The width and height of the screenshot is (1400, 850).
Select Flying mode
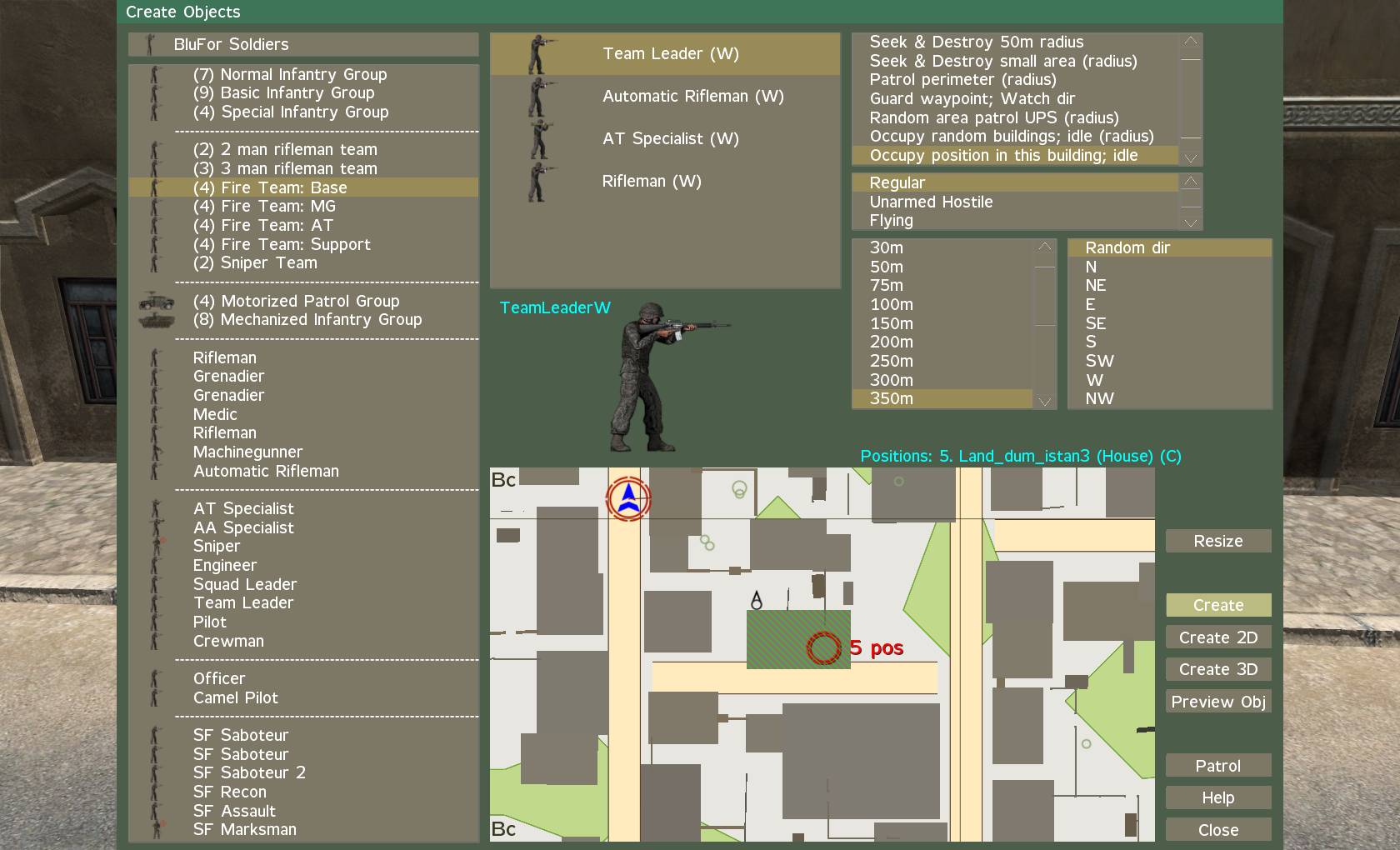point(1015,220)
